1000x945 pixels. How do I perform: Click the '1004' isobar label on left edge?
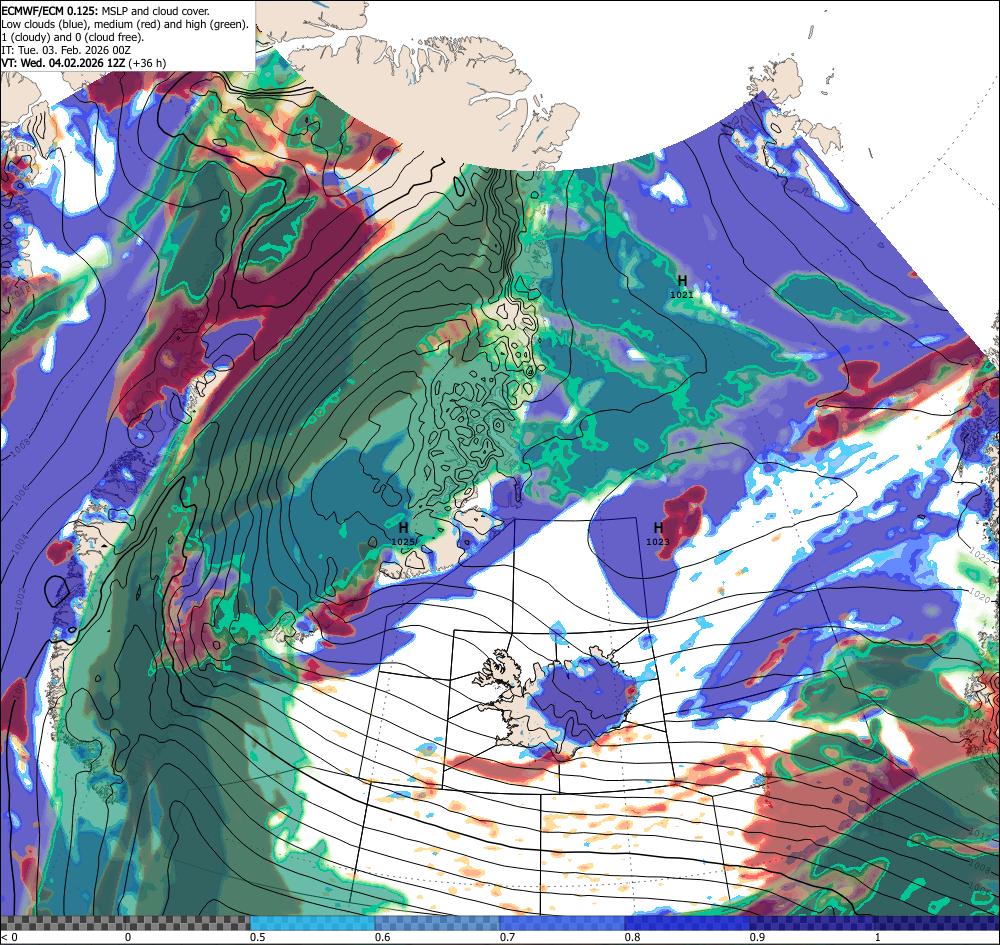[x=21, y=543]
